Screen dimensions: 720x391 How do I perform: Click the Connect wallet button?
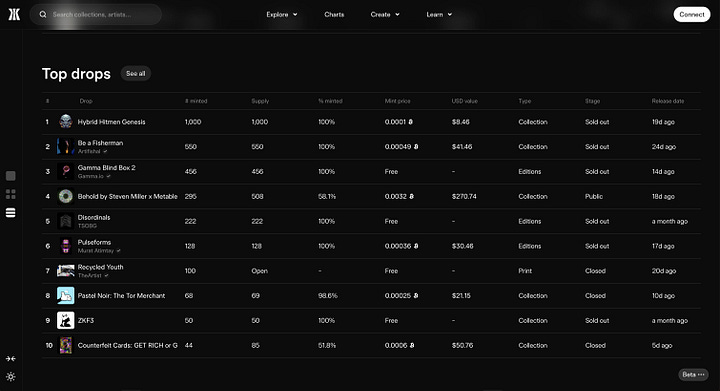tap(692, 15)
